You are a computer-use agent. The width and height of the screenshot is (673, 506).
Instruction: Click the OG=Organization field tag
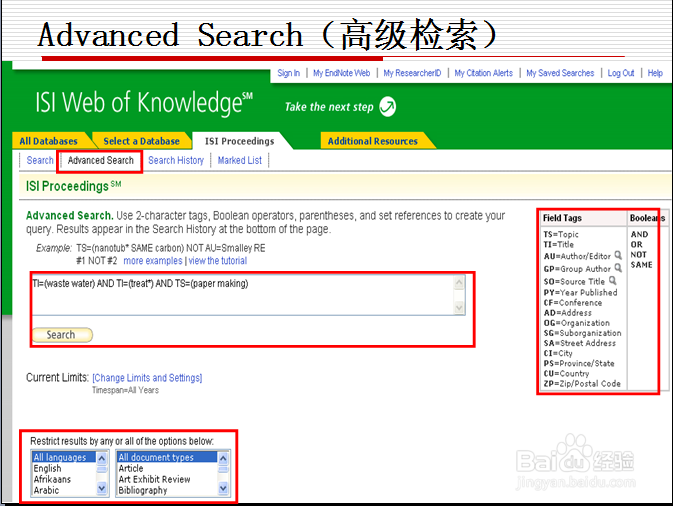(576, 323)
